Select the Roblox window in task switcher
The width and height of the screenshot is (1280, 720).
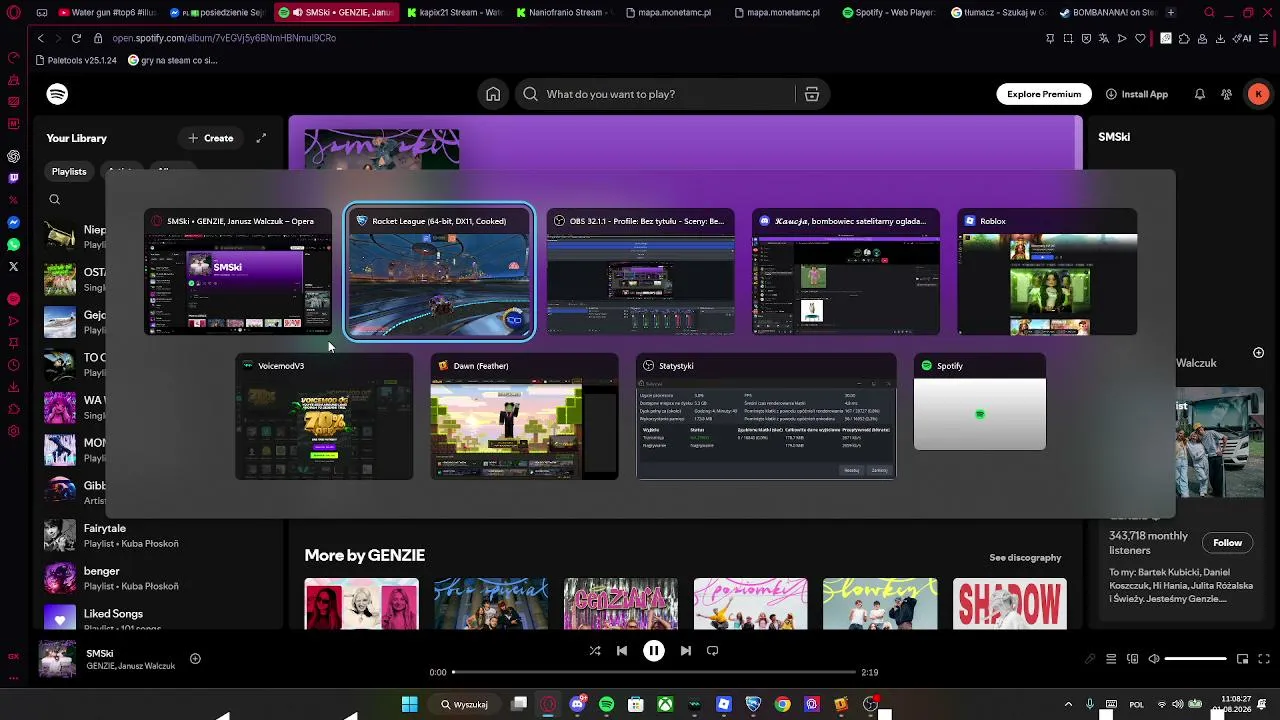click(x=1047, y=272)
